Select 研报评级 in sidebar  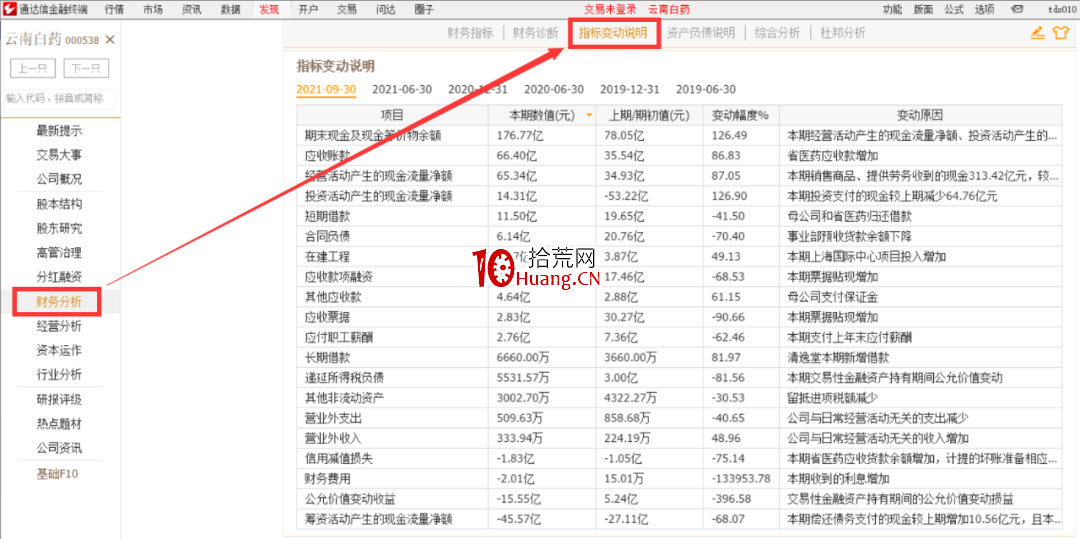point(59,400)
